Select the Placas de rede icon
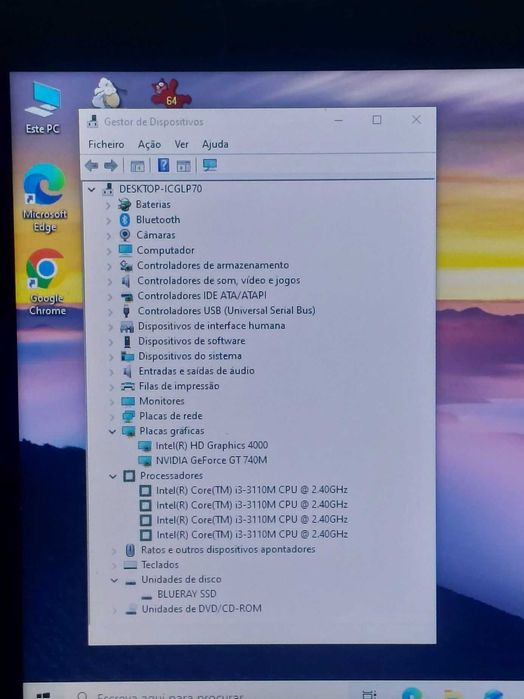 [x=128, y=417]
